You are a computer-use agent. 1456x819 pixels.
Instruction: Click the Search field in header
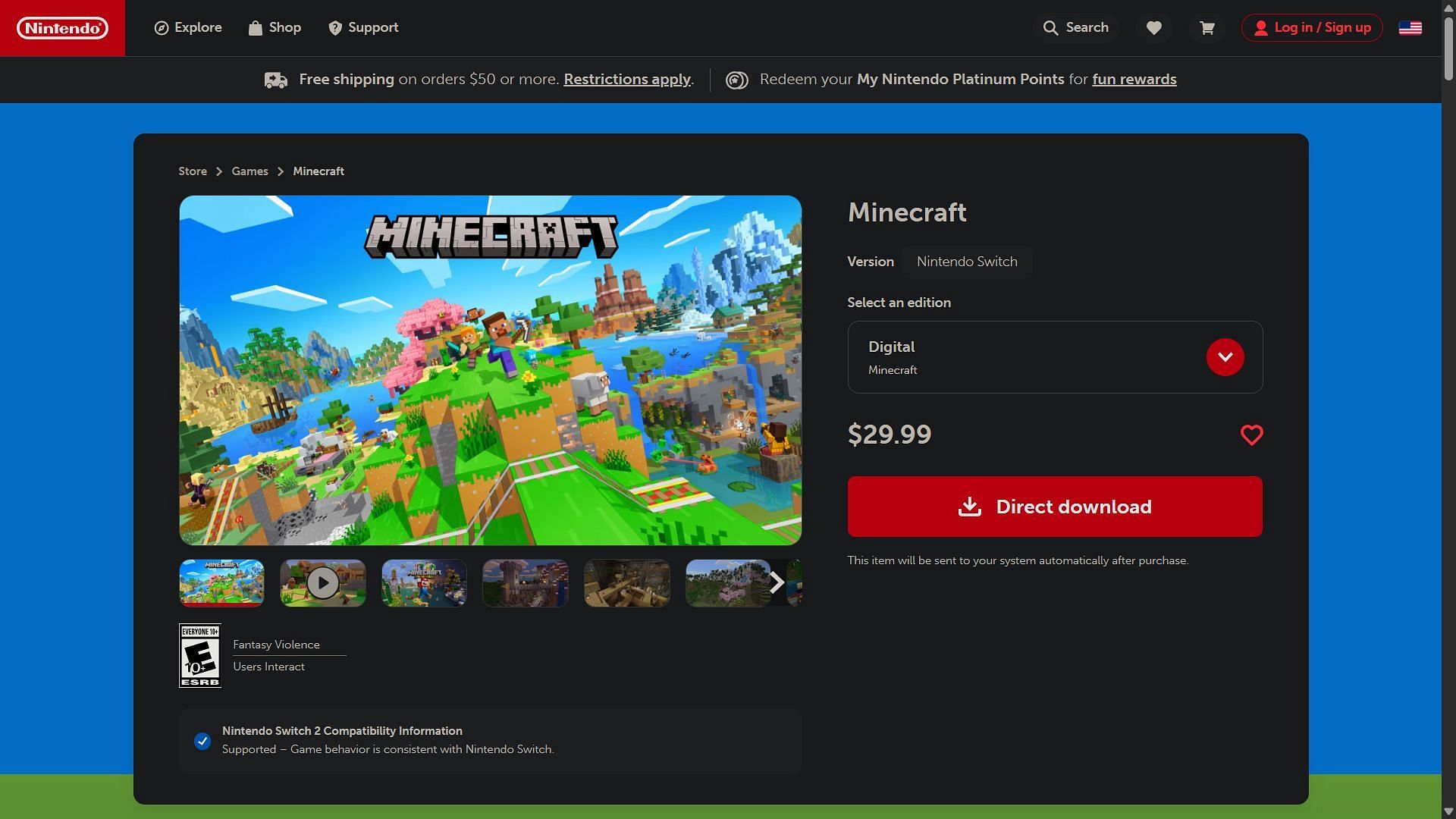(x=1075, y=28)
